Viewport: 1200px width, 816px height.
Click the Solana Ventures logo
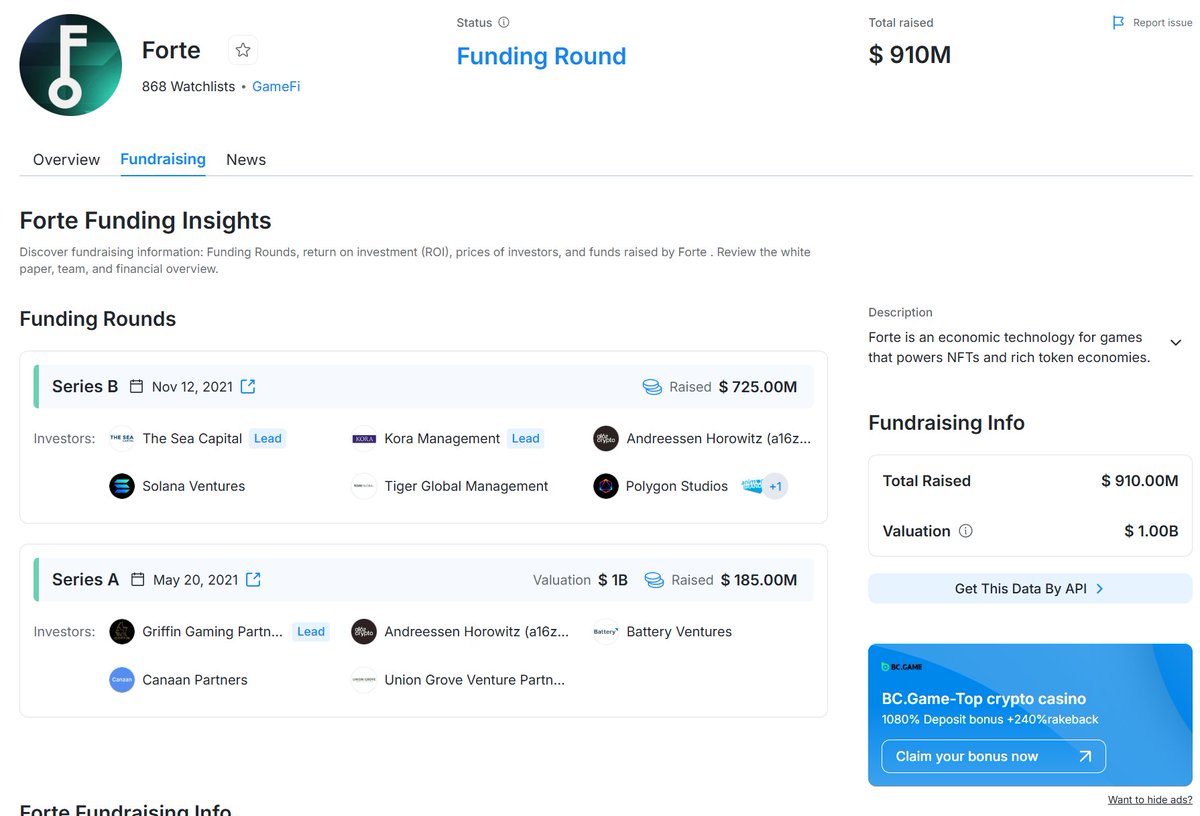click(122, 486)
